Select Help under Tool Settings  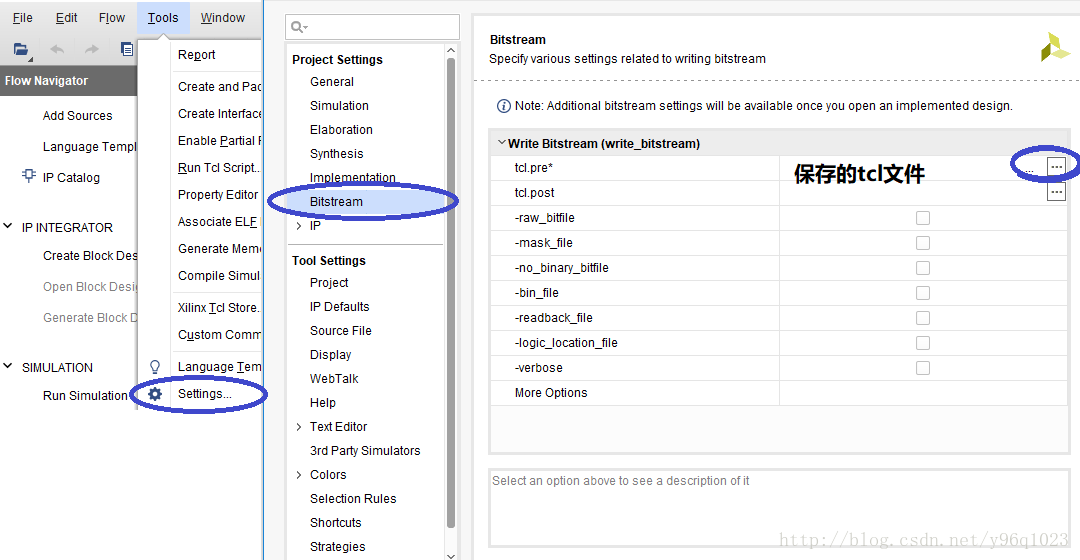click(x=322, y=403)
